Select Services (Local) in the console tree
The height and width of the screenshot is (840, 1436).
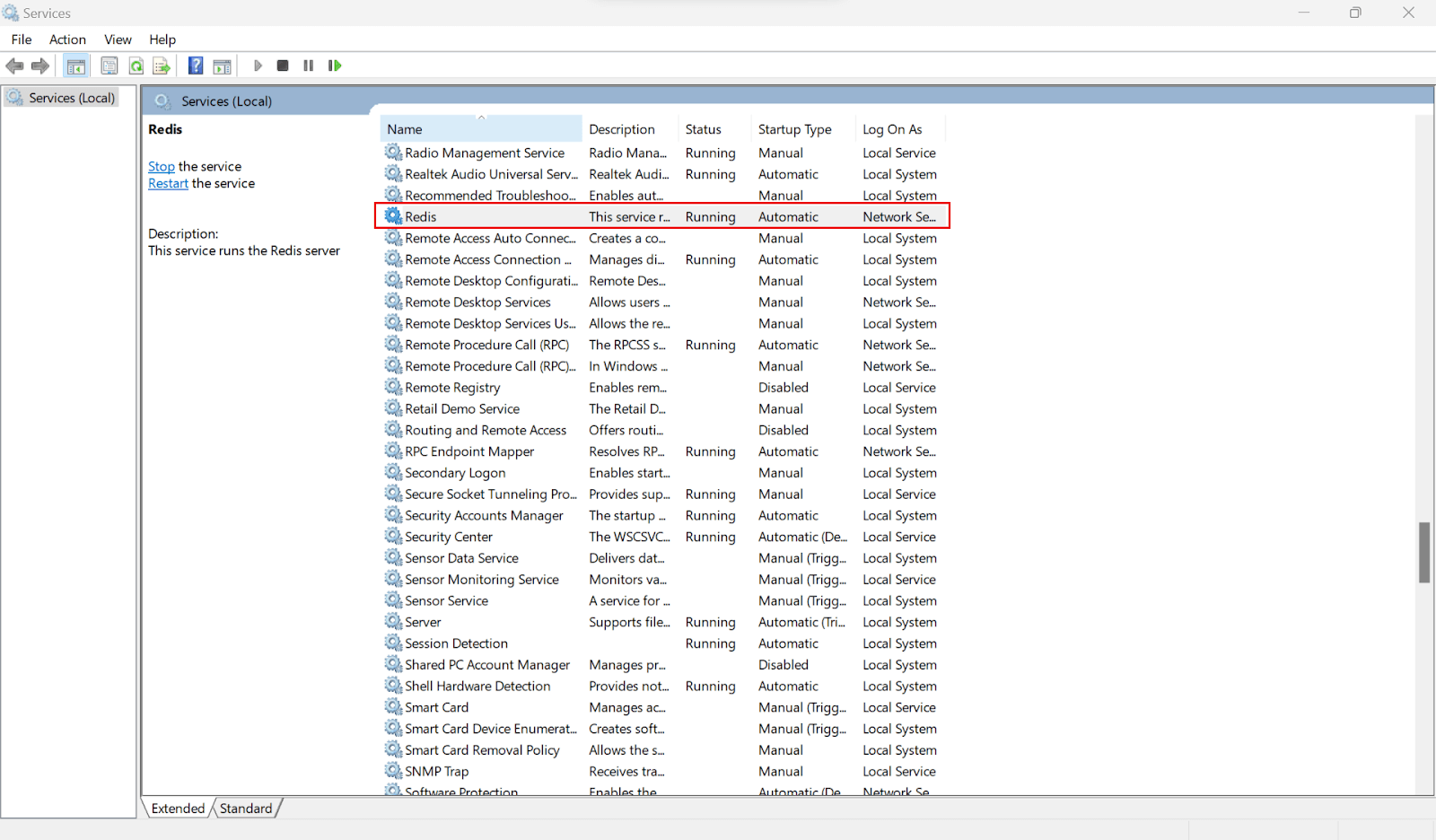pos(62,97)
